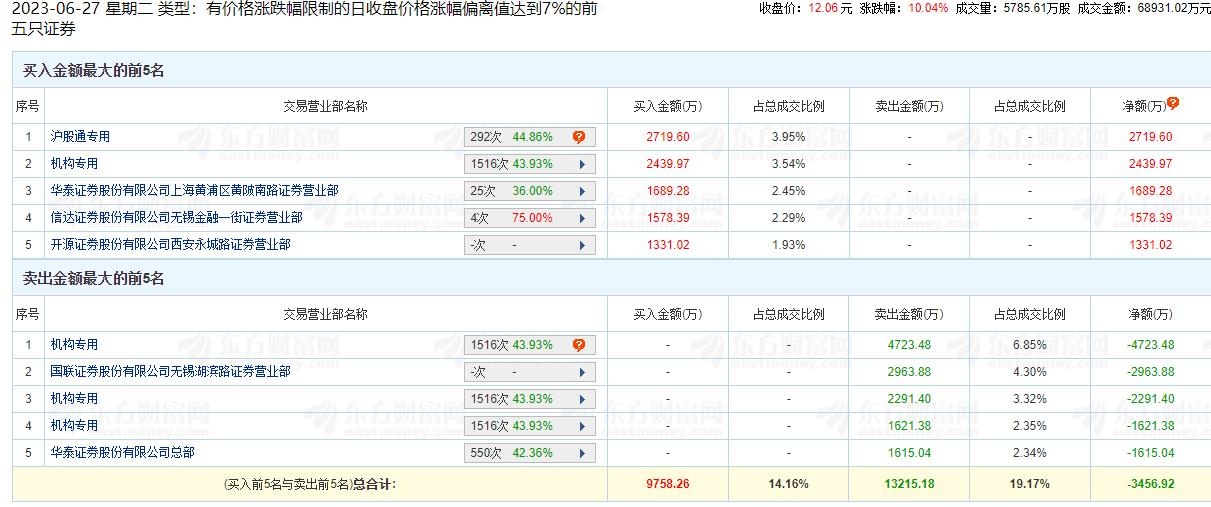Click question icon in top sell-list 机构专用 row

pos(578,345)
